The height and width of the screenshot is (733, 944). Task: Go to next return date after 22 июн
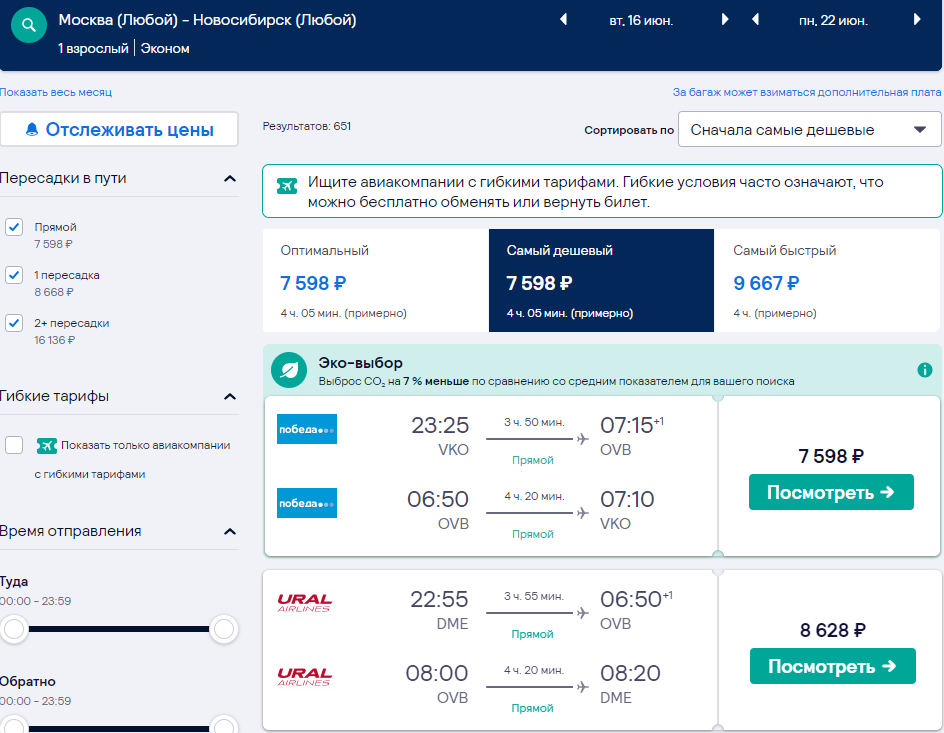coord(917,19)
